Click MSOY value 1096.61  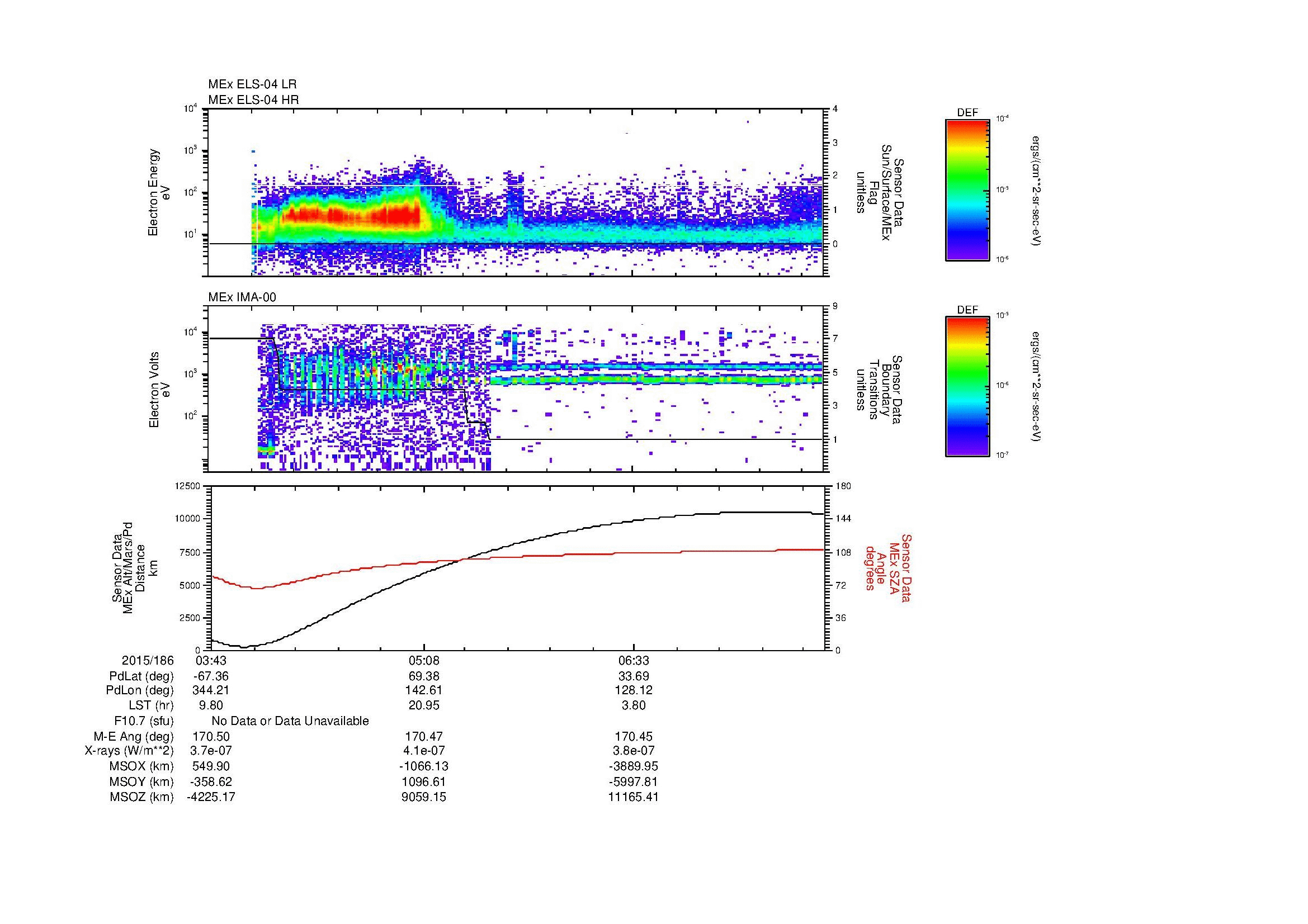coord(424,781)
